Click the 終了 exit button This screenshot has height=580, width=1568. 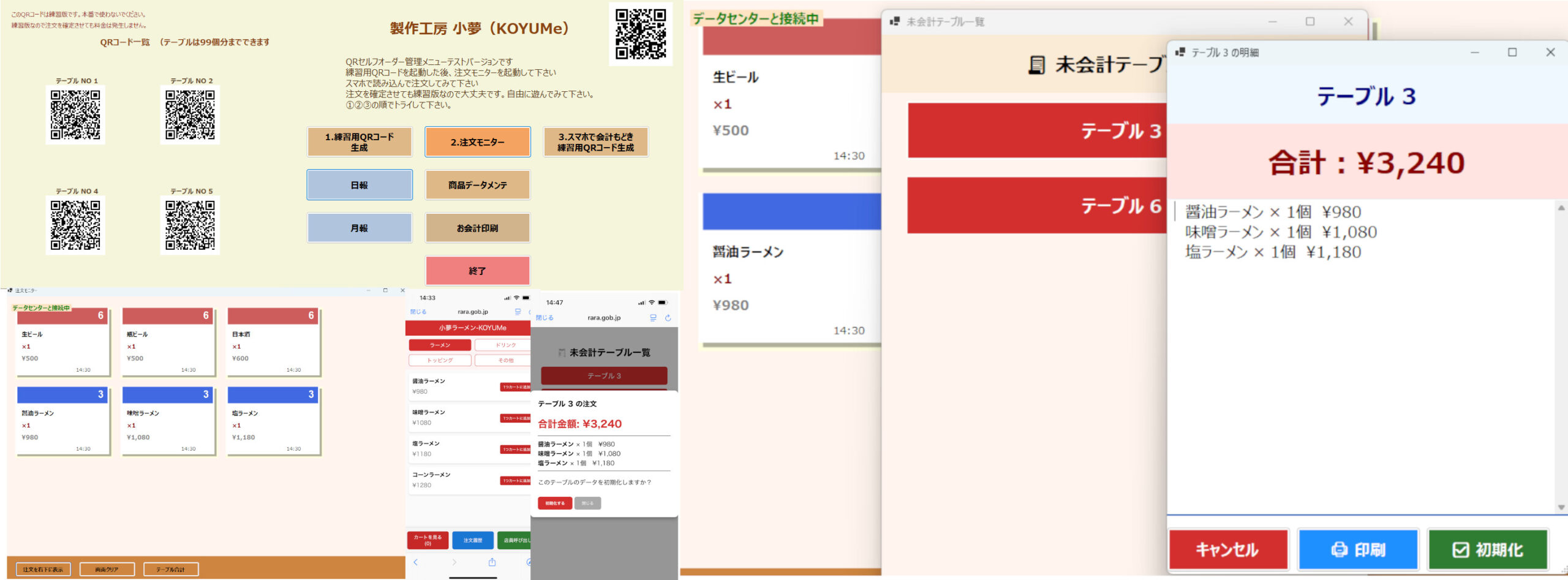478,271
